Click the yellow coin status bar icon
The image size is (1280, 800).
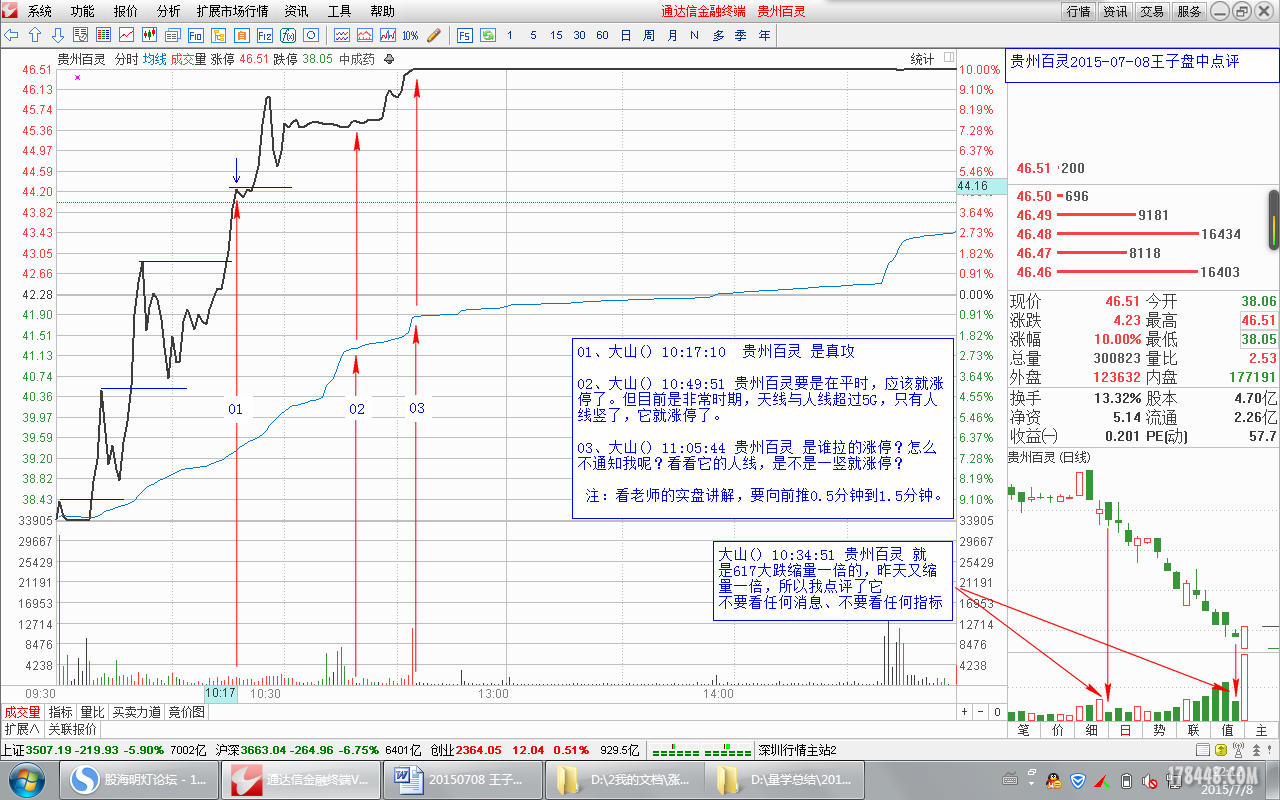1221,749
